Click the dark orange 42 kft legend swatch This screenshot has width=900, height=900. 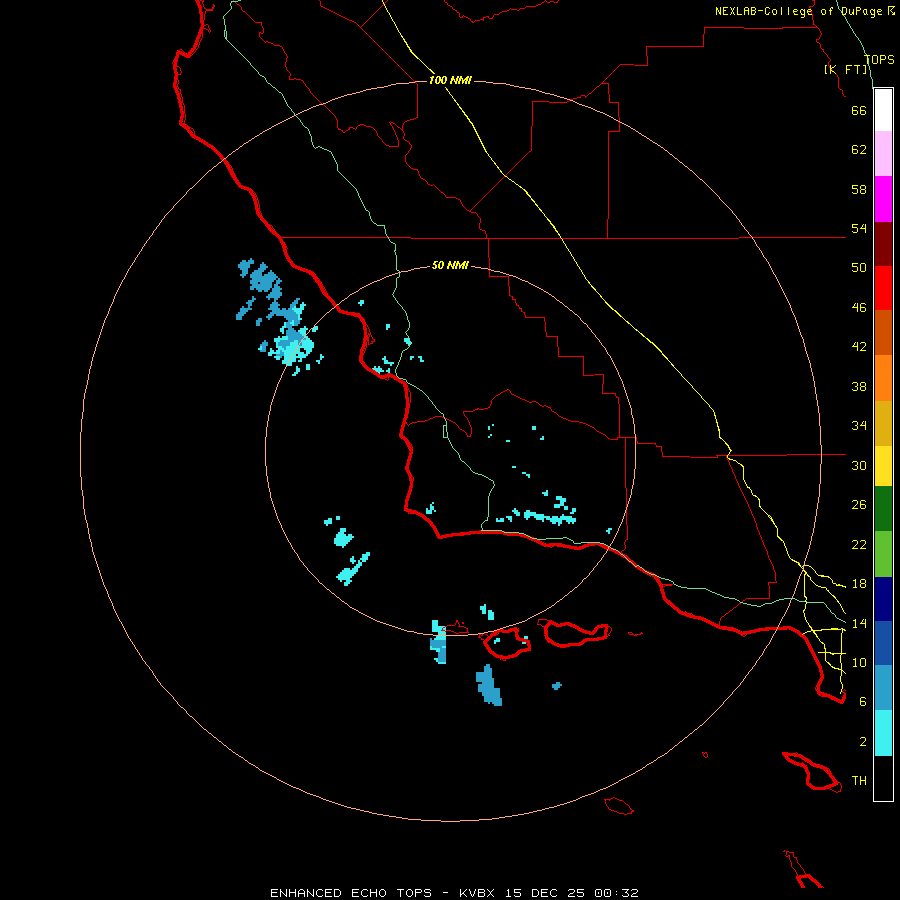pos(883,333)
